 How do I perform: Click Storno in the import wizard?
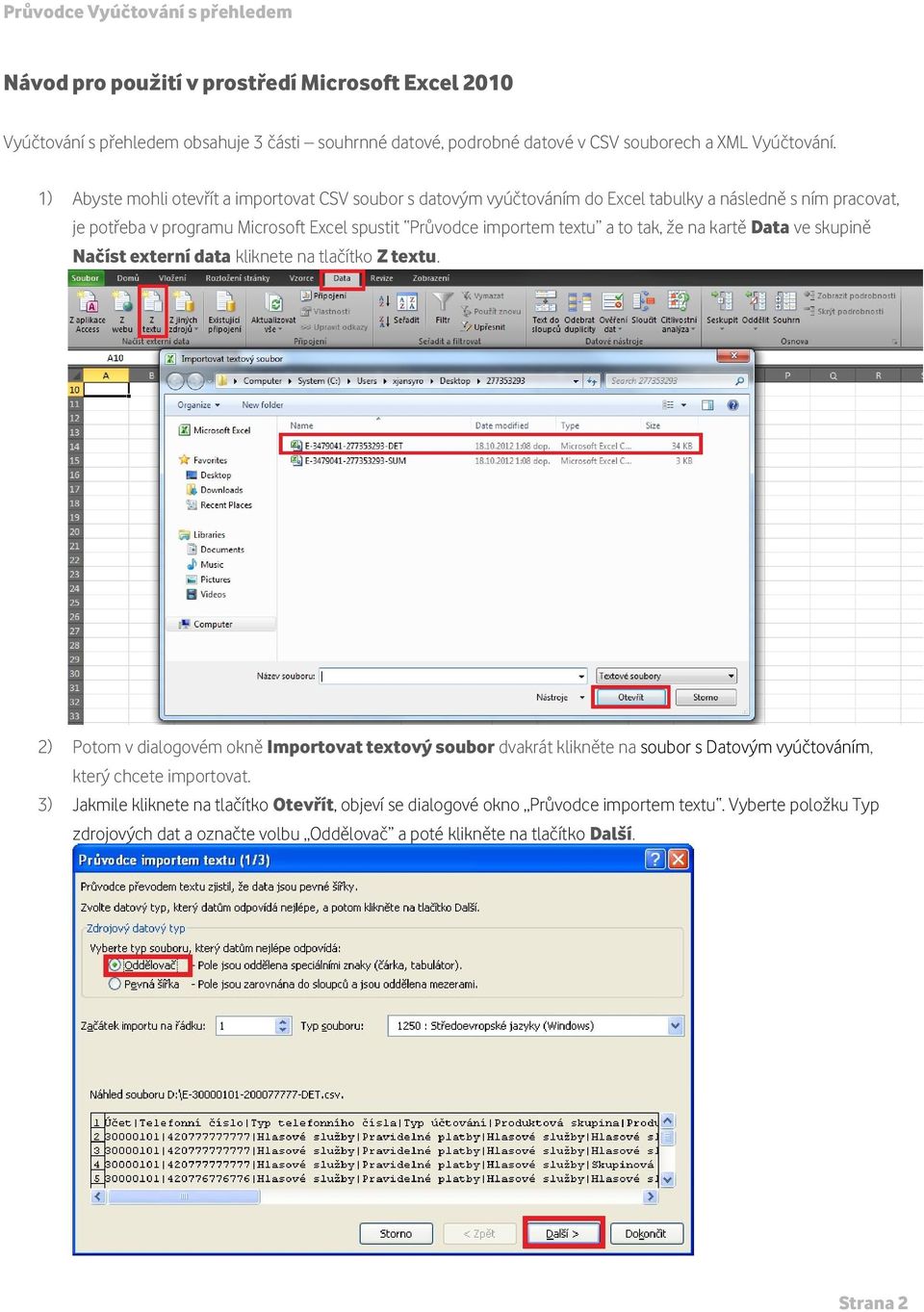(x=396, y=1233)
